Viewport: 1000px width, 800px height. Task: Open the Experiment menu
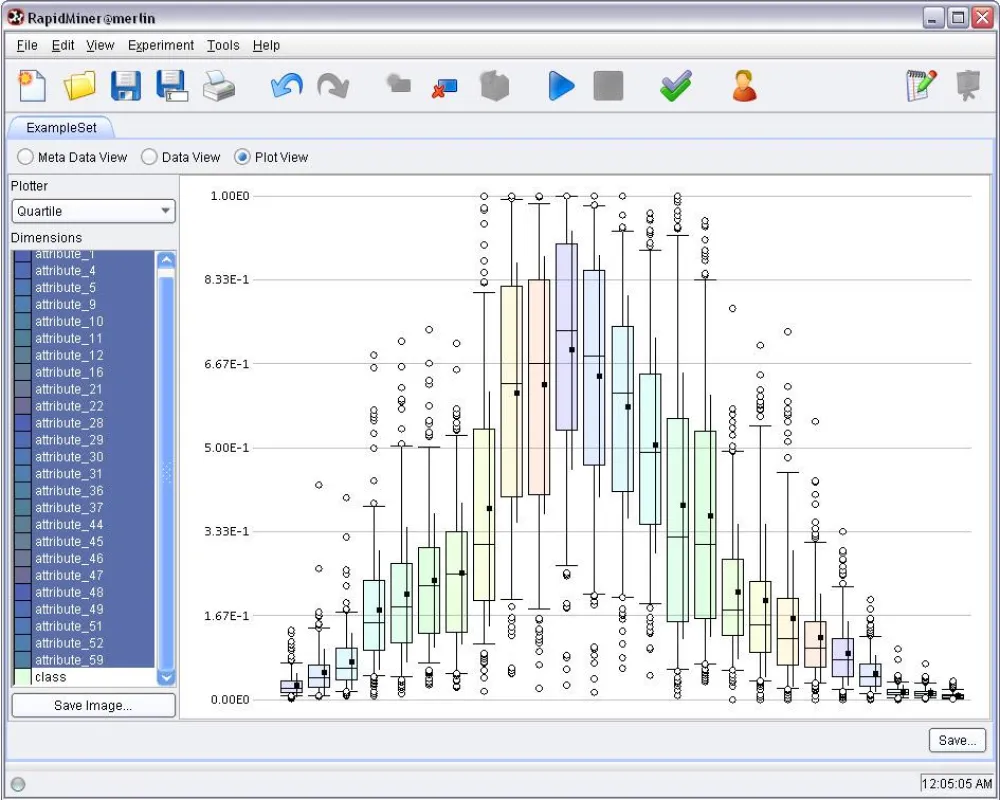coord(161,45)
